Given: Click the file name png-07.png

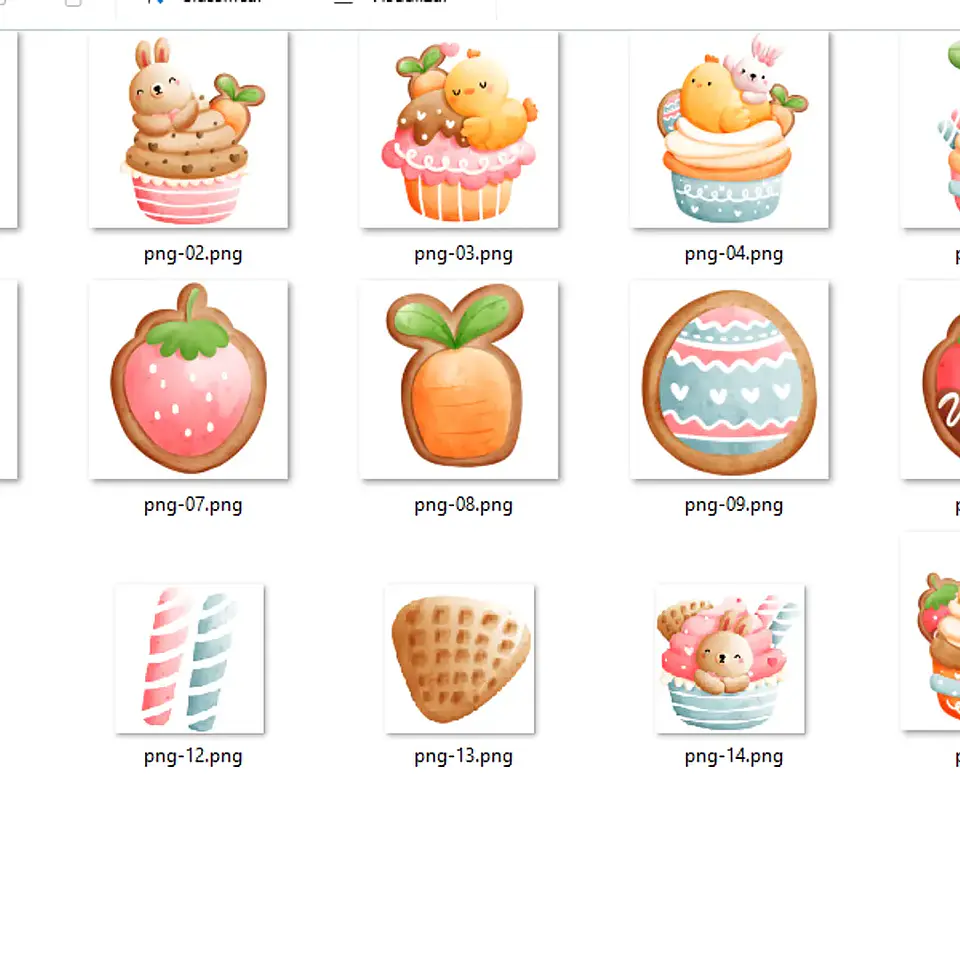Looking at the screenshot, I should [193, 506].
